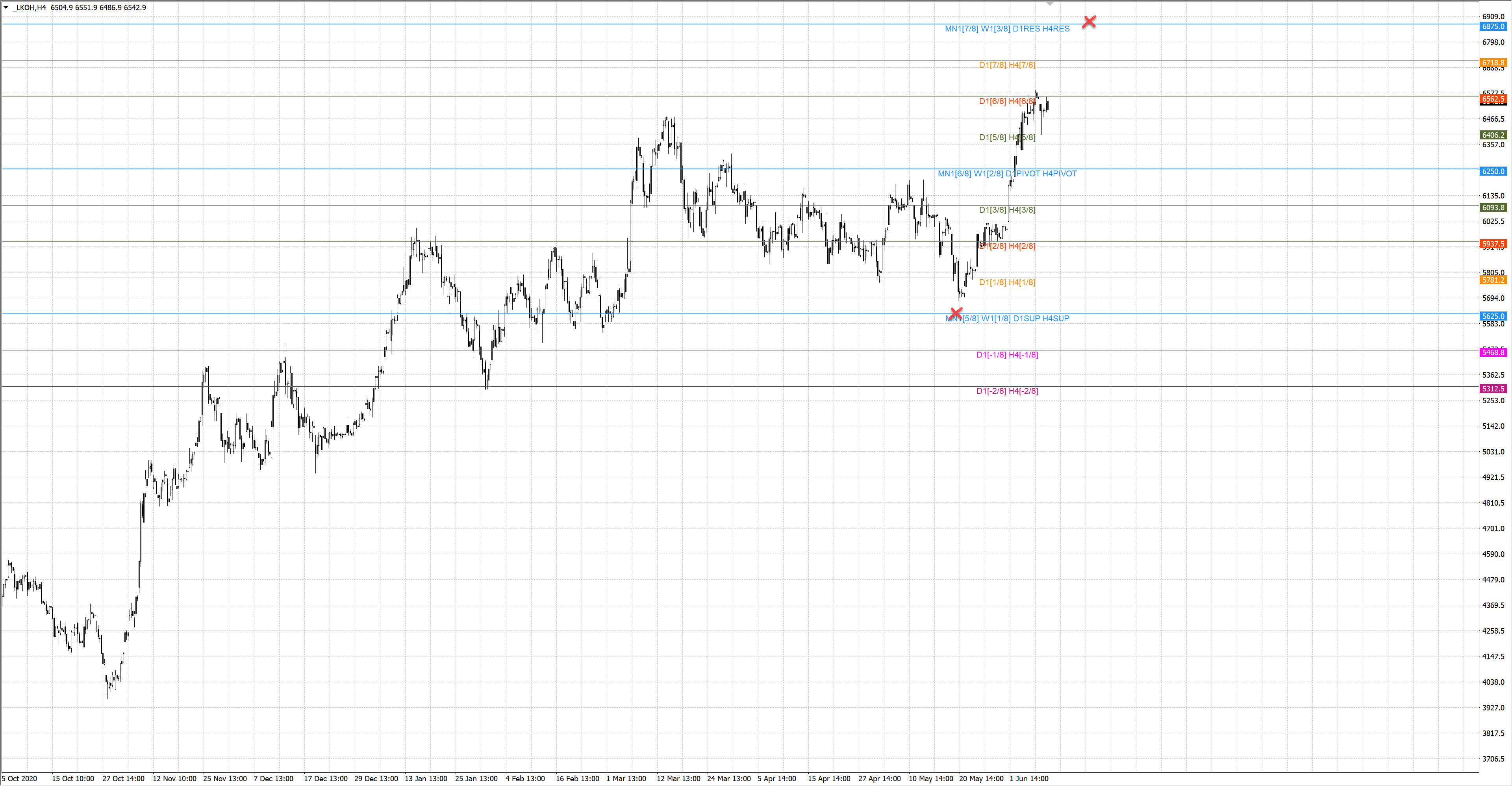Screen dimensions: 1512x786
Task: Click the gray chart shift triangle marker
Action: click(x=1050, y=4)
